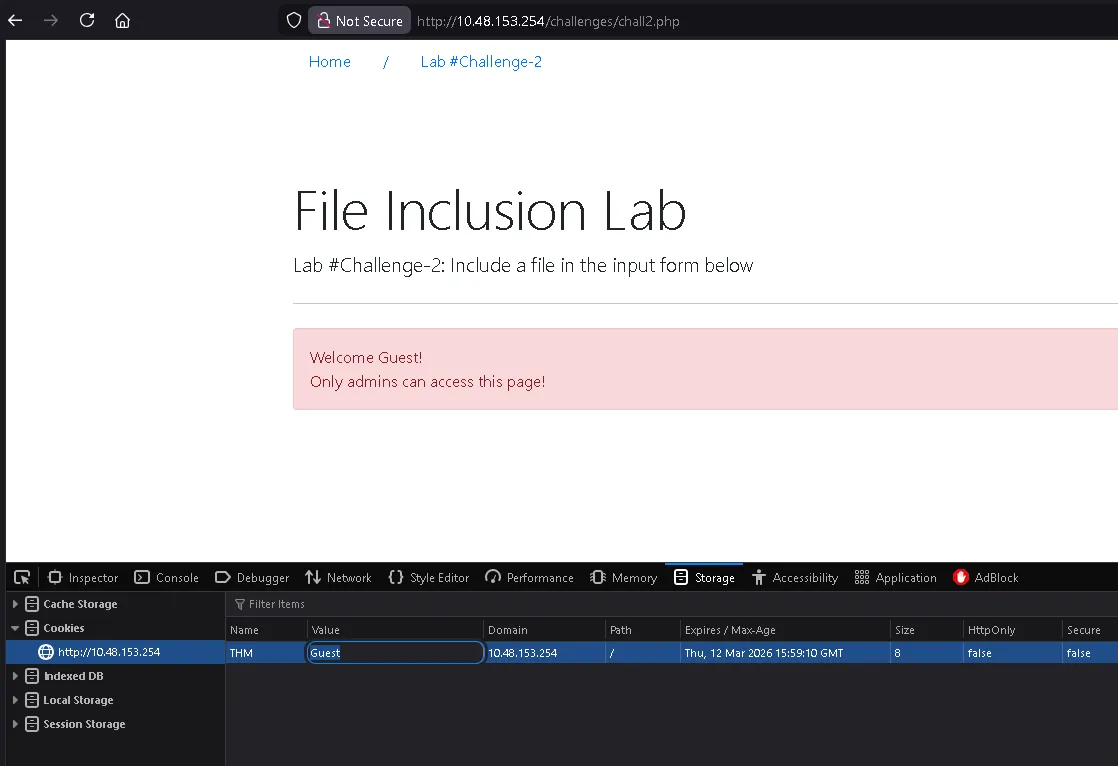Activate the element picker tool
Image resolution: width=1118 pixels, height=766 pixels.
(22, 577)
